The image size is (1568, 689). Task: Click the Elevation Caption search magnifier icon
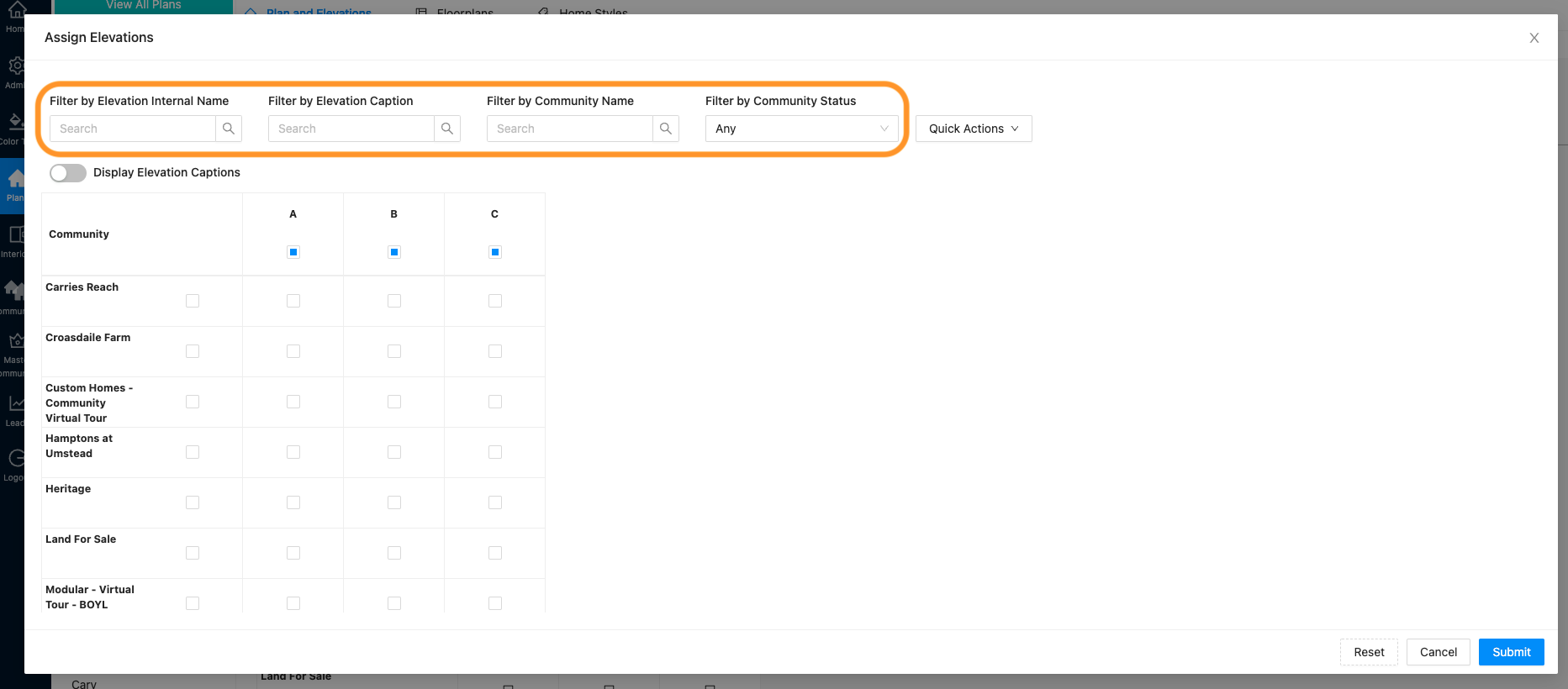point(446,129)
